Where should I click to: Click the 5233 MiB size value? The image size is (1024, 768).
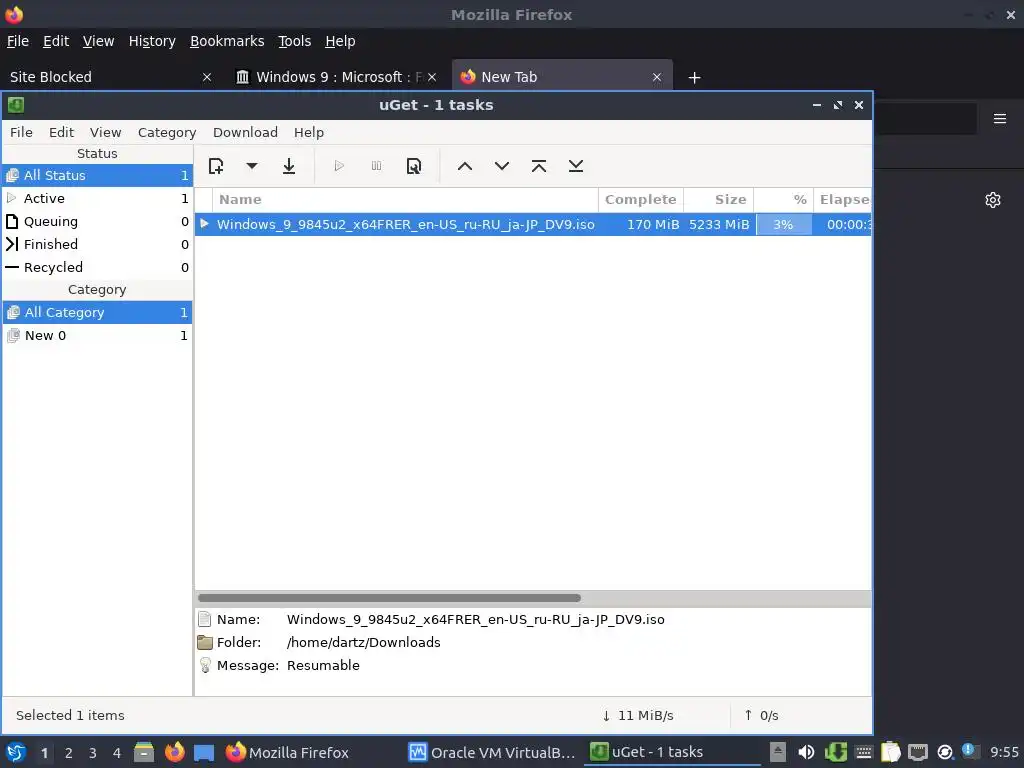(719, 225)
